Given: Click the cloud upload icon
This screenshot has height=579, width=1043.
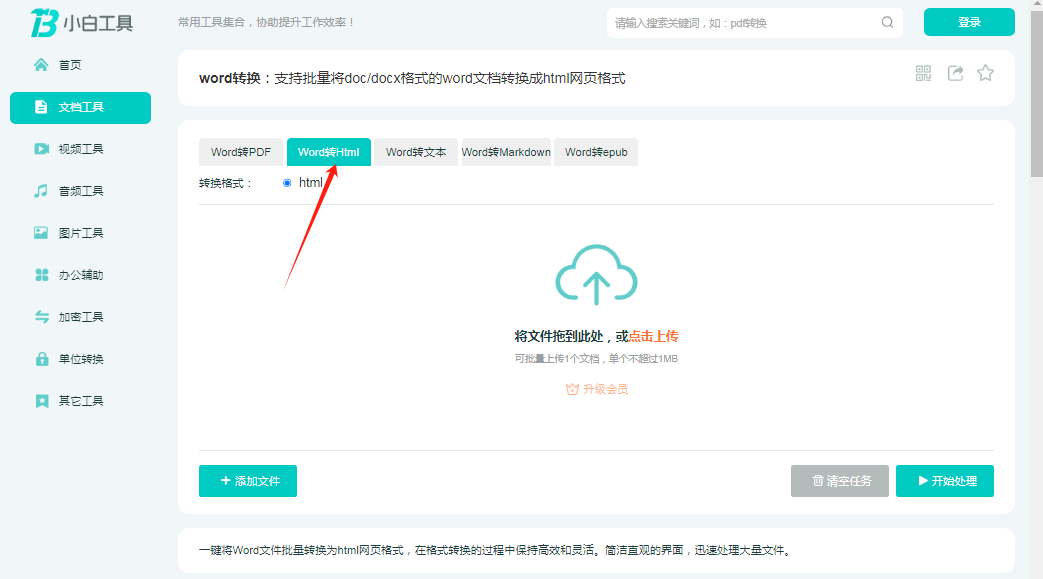Looking at the screenshot, I should pyautogui.click(x=597, y=274).
